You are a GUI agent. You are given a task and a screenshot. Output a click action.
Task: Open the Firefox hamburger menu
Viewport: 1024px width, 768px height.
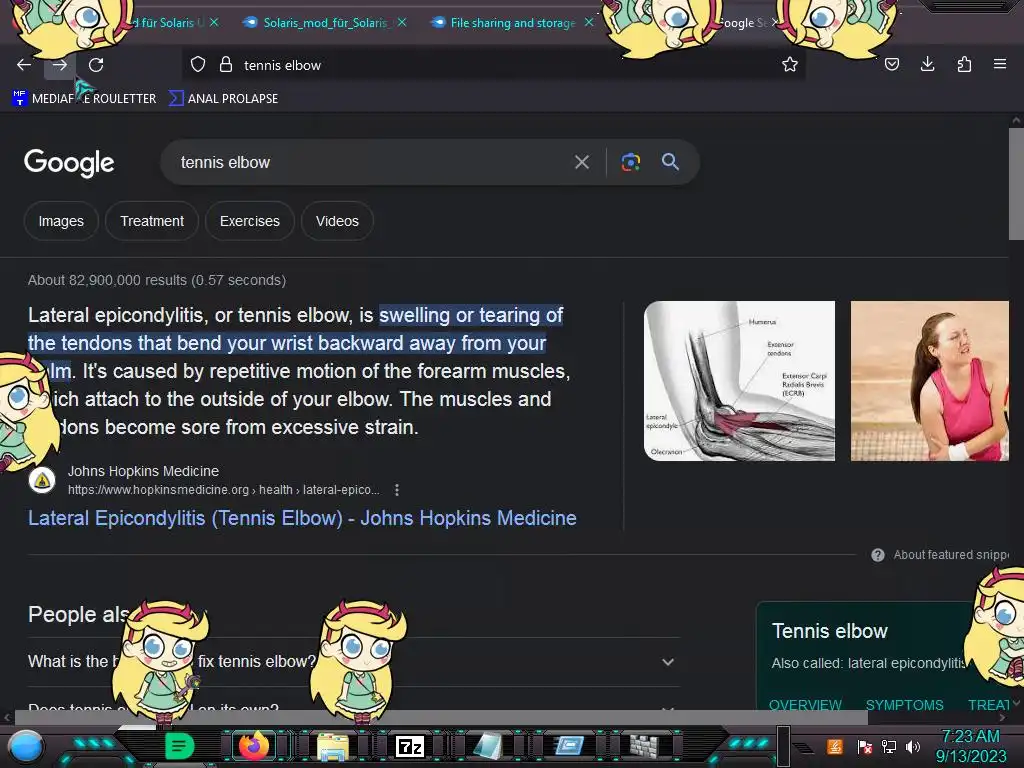tap(1000, 64)
